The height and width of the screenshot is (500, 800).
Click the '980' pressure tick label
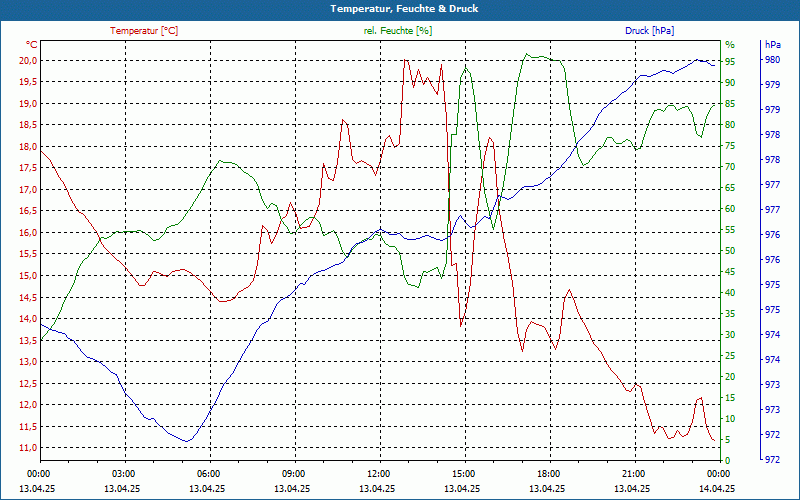point(773,60)
